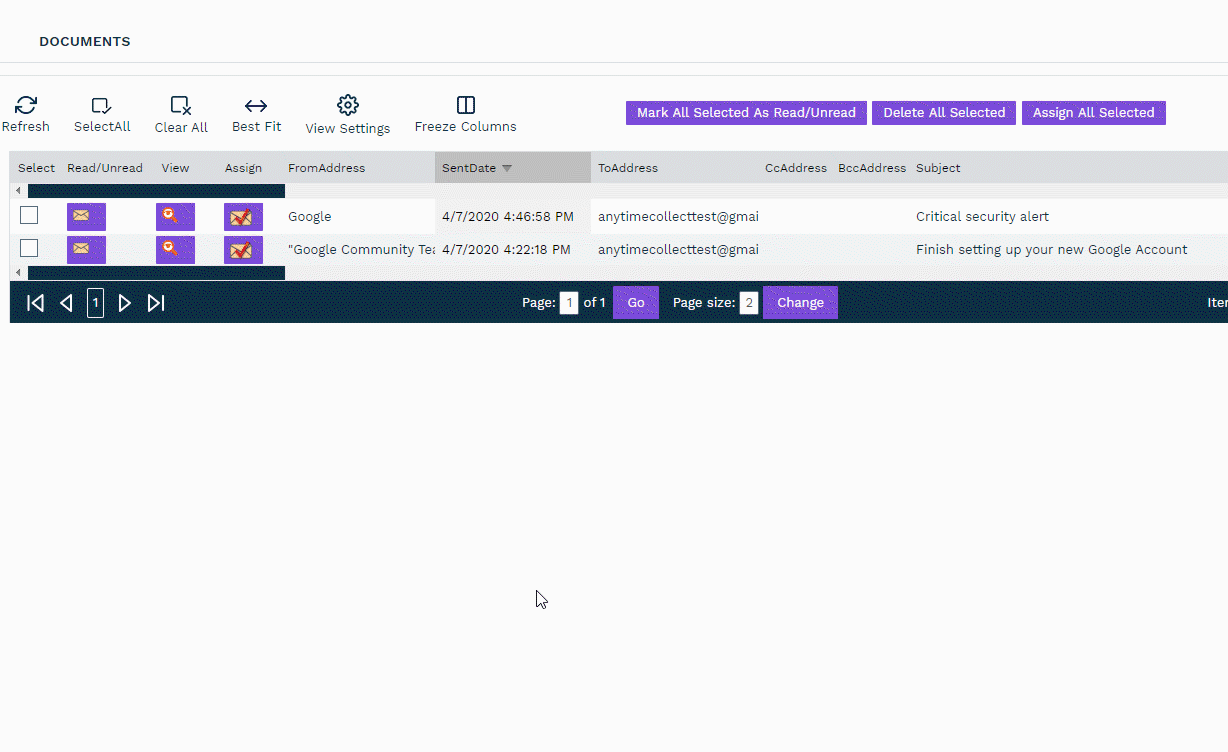Assign the Critical security alert email
The height and width of the screenshot is (752, 1228).
(243, 217)
